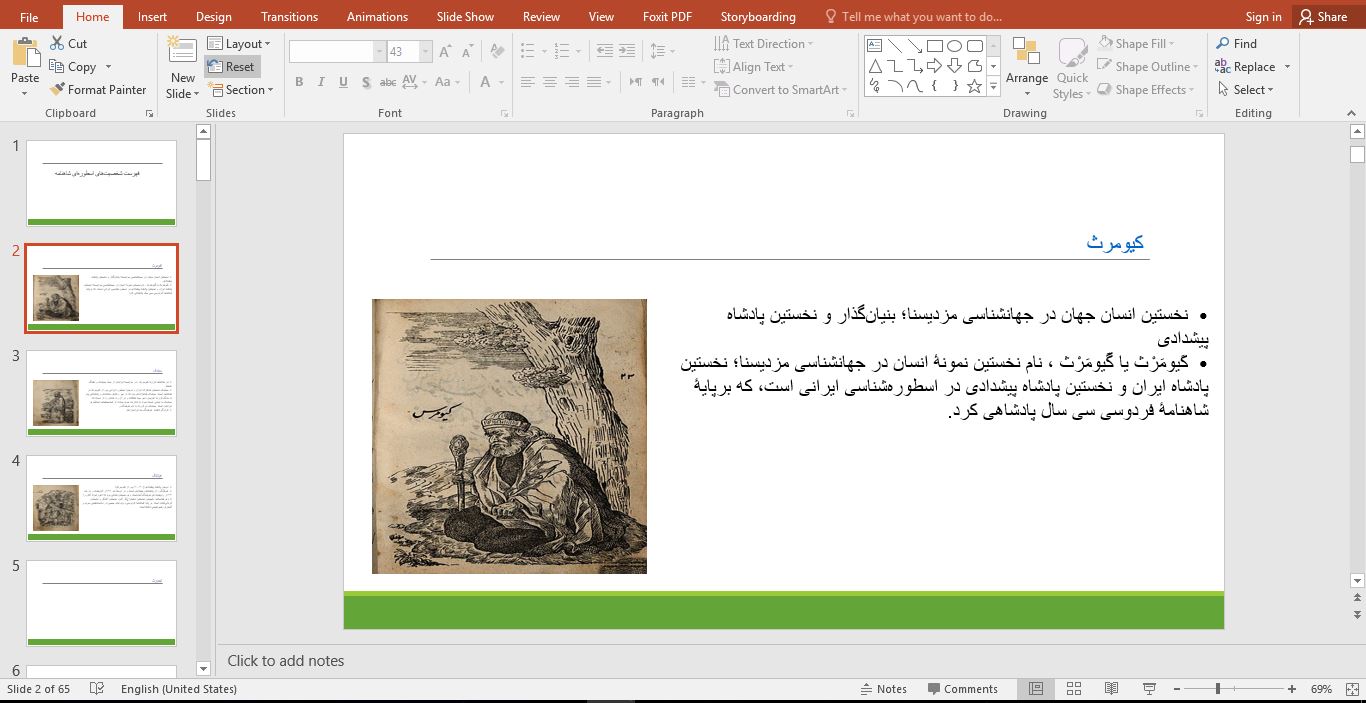Click the Share button
Screen dimensions: 1366x703
point(1323,17)
